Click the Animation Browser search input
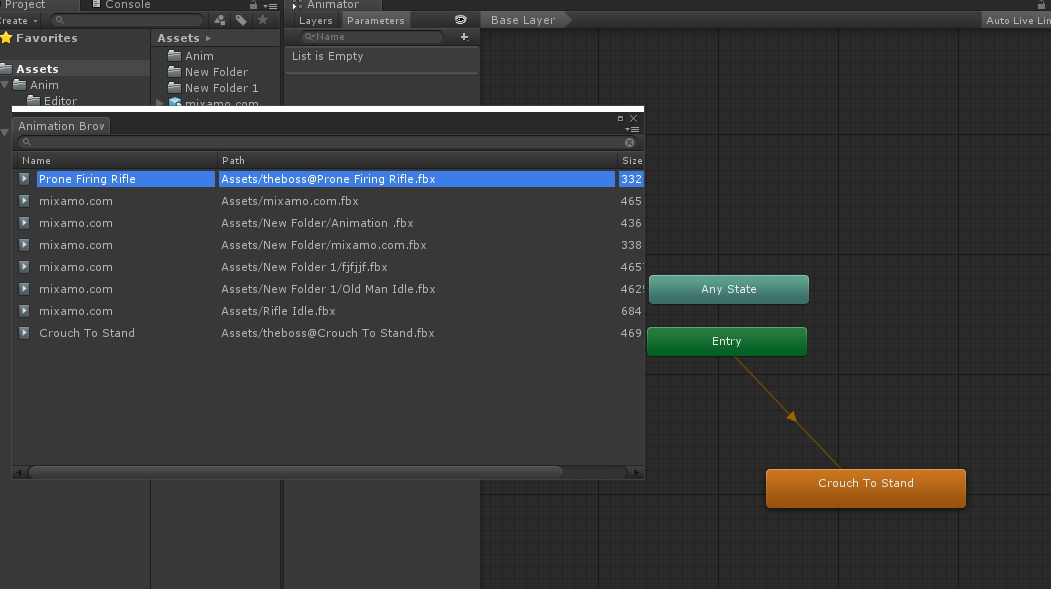The width and height of the screenshot is (1051, 589). tap(327, 142)
